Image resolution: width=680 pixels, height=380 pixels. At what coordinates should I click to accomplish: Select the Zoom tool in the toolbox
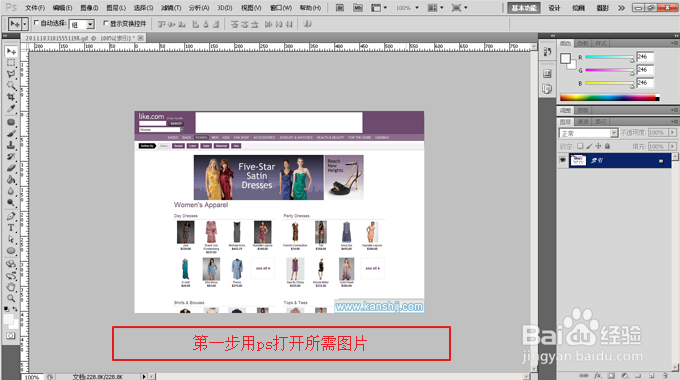tap(11, 298)
